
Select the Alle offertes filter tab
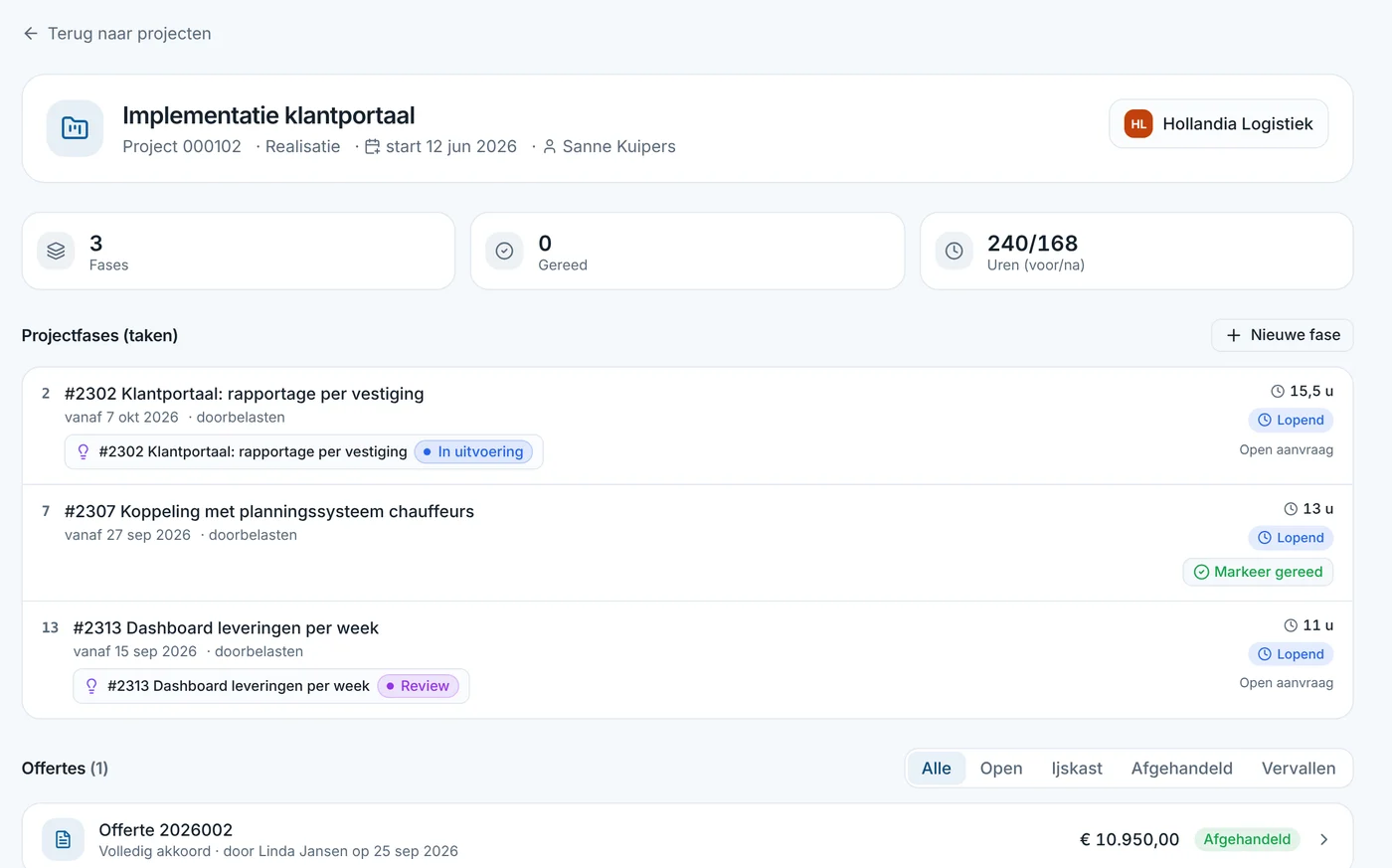click(936, 769)
